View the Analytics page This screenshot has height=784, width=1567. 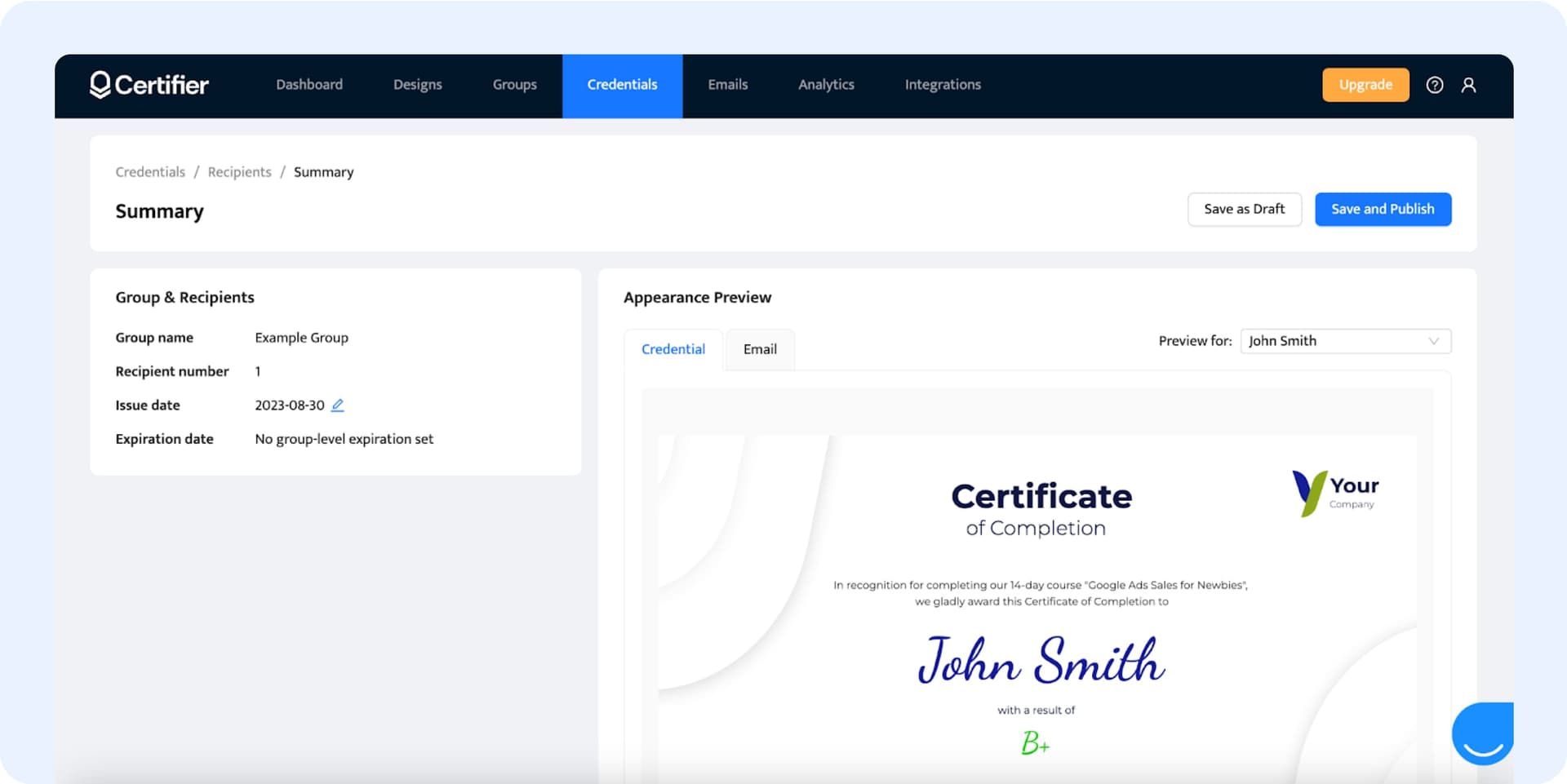click(x=826, y=85)
